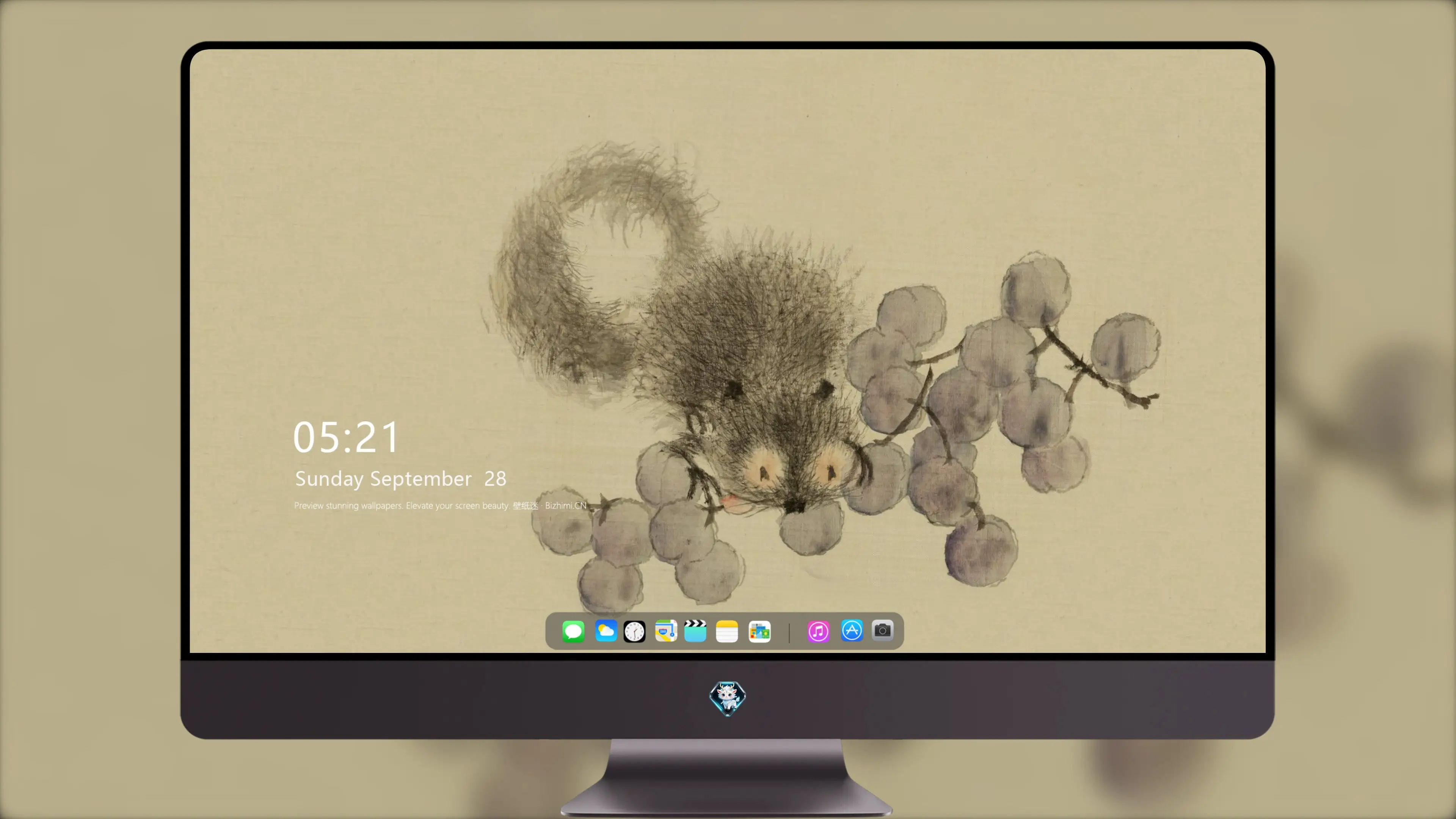Open the colorful posters app icon
Viewport: 1456px width, 819px height.
759,631
